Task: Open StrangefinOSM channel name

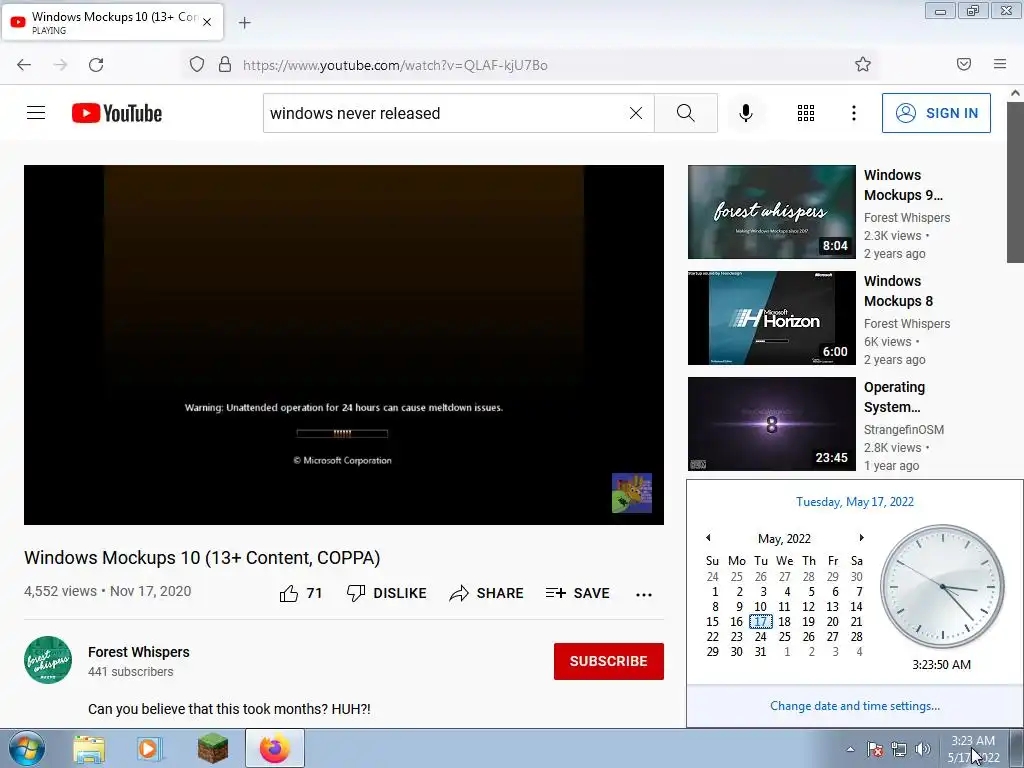Action: pyautogui.click(x=904, y=429)
